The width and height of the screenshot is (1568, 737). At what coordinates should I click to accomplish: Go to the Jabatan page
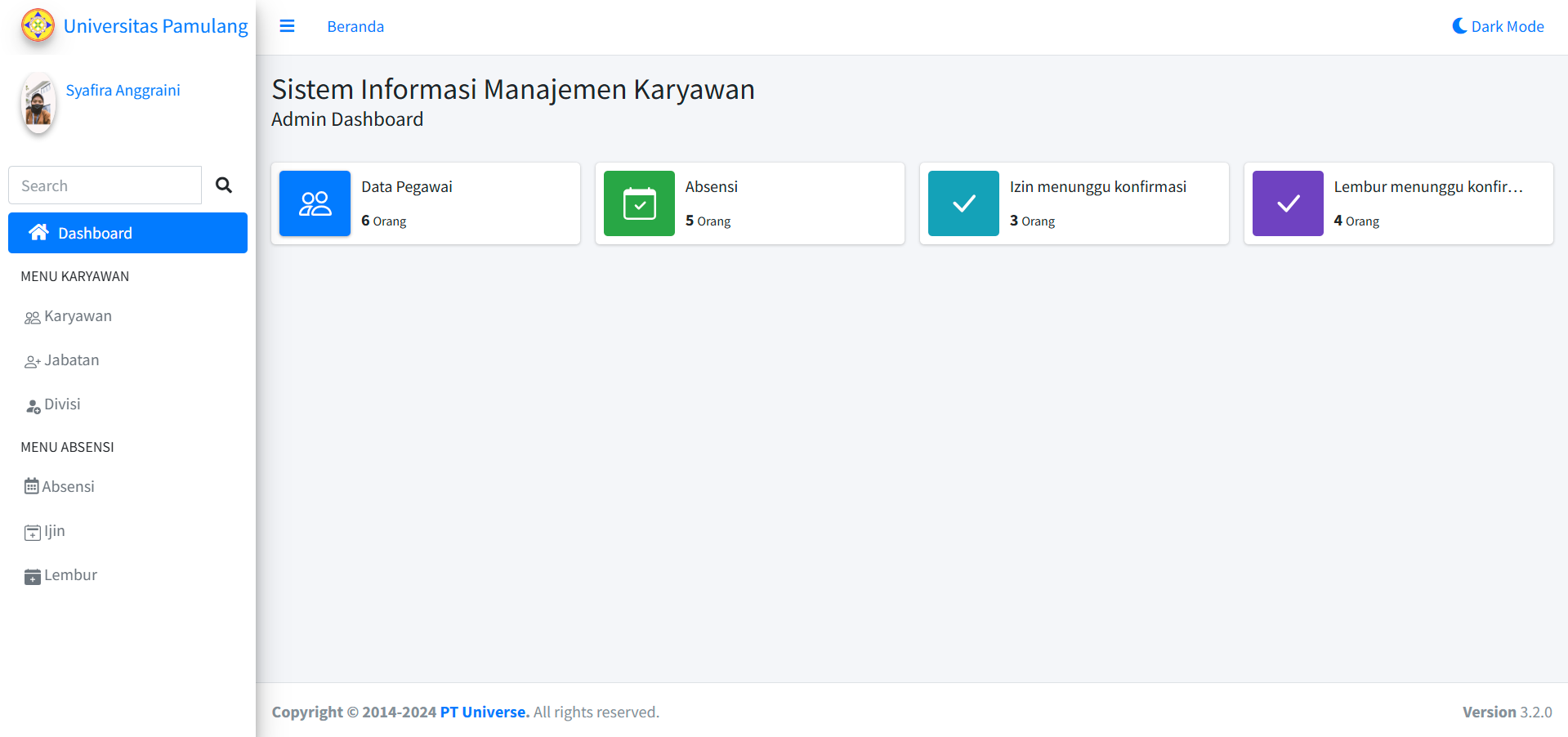pyautogui.click(x=71, y=360)
